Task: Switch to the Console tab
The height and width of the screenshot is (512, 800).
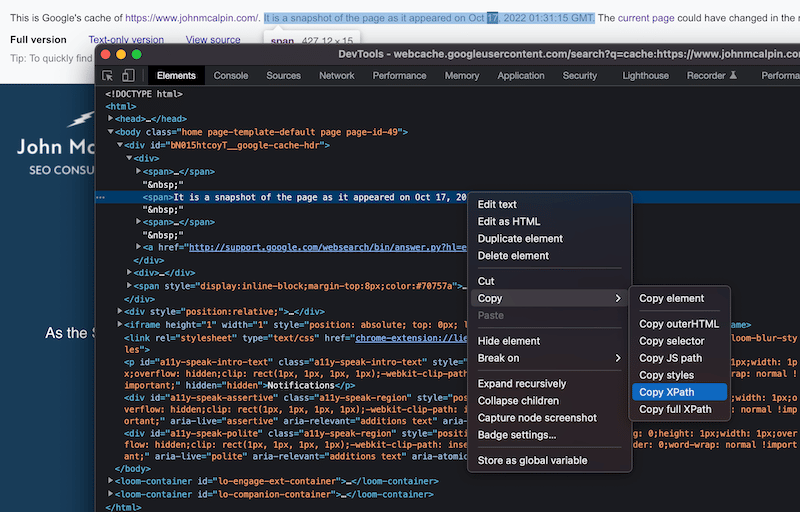Action: (231, 75)
